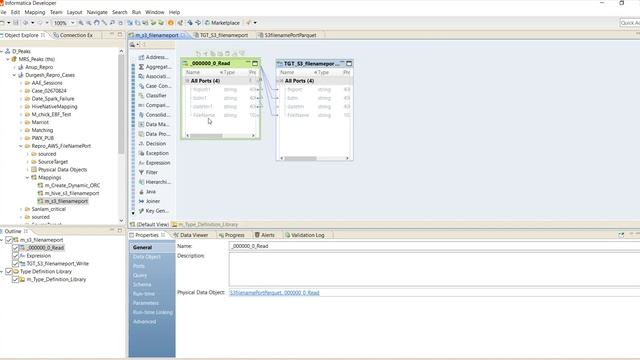640x360 pixels.
Task: Toggle Type Definition Library checkbox
Action: tap(9, 271)
